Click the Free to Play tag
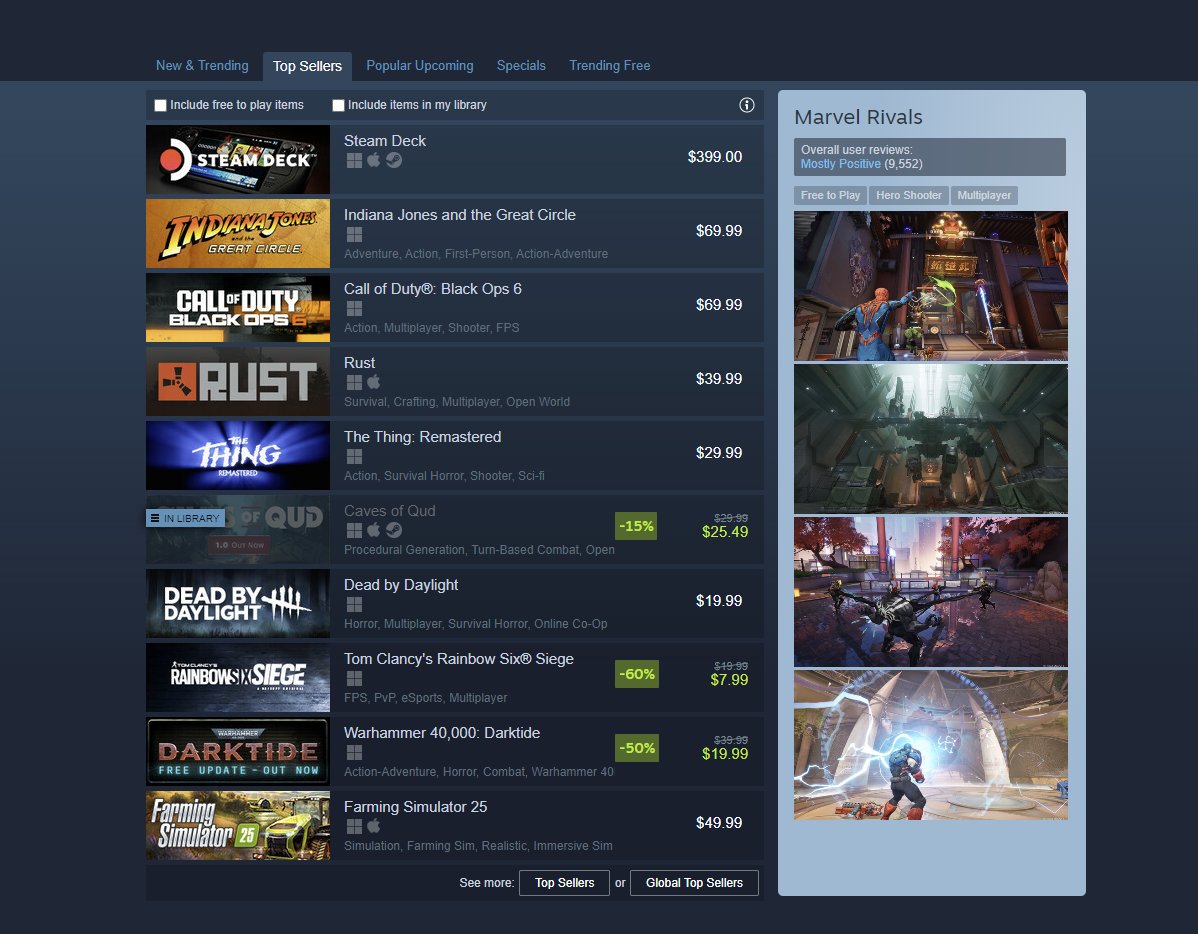1198x934 pixels. pyautogui.click(x=831, y=196)
